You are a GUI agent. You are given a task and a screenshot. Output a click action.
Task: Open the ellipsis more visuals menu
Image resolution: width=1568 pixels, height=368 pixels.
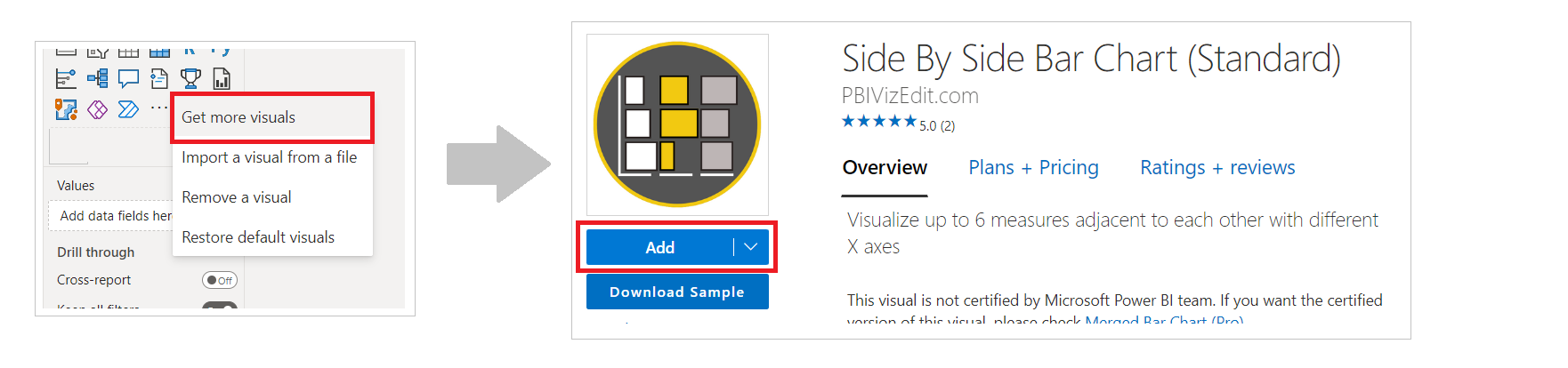158,108
